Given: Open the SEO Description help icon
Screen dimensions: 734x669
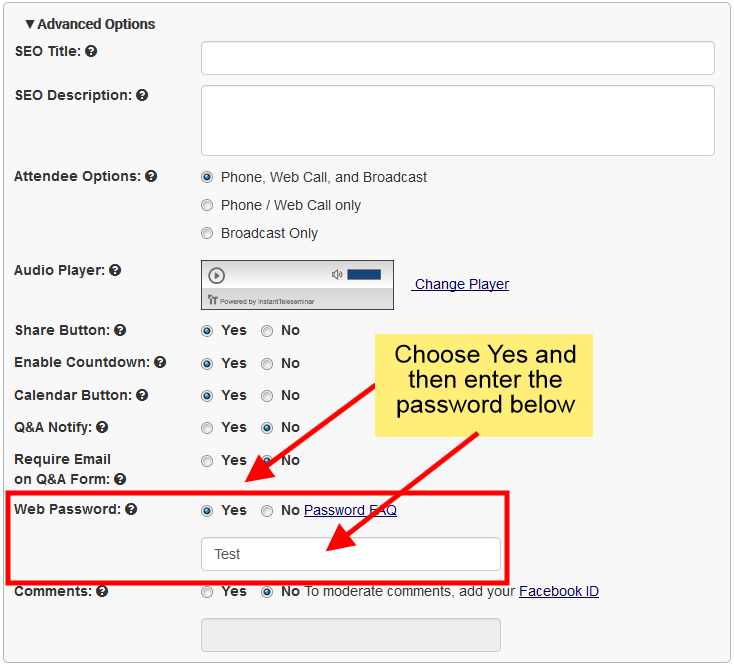Looking at the screenshot, I should coord(142,95).
